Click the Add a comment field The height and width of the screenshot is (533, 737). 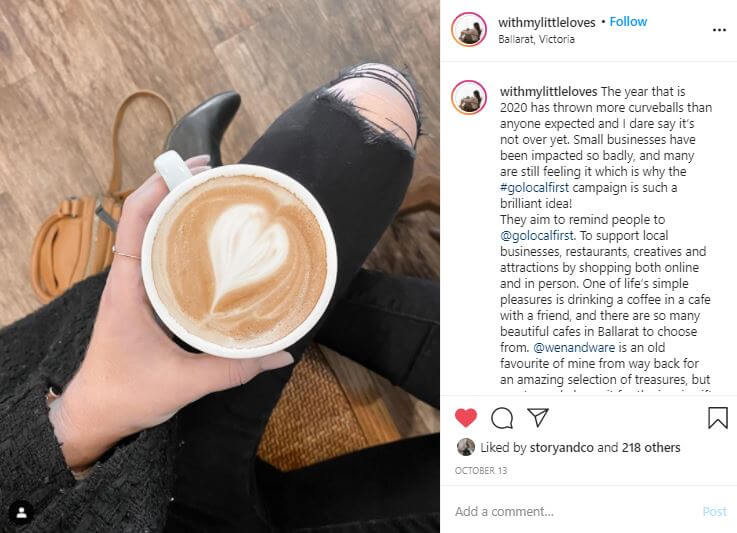[x=573, y=511]
